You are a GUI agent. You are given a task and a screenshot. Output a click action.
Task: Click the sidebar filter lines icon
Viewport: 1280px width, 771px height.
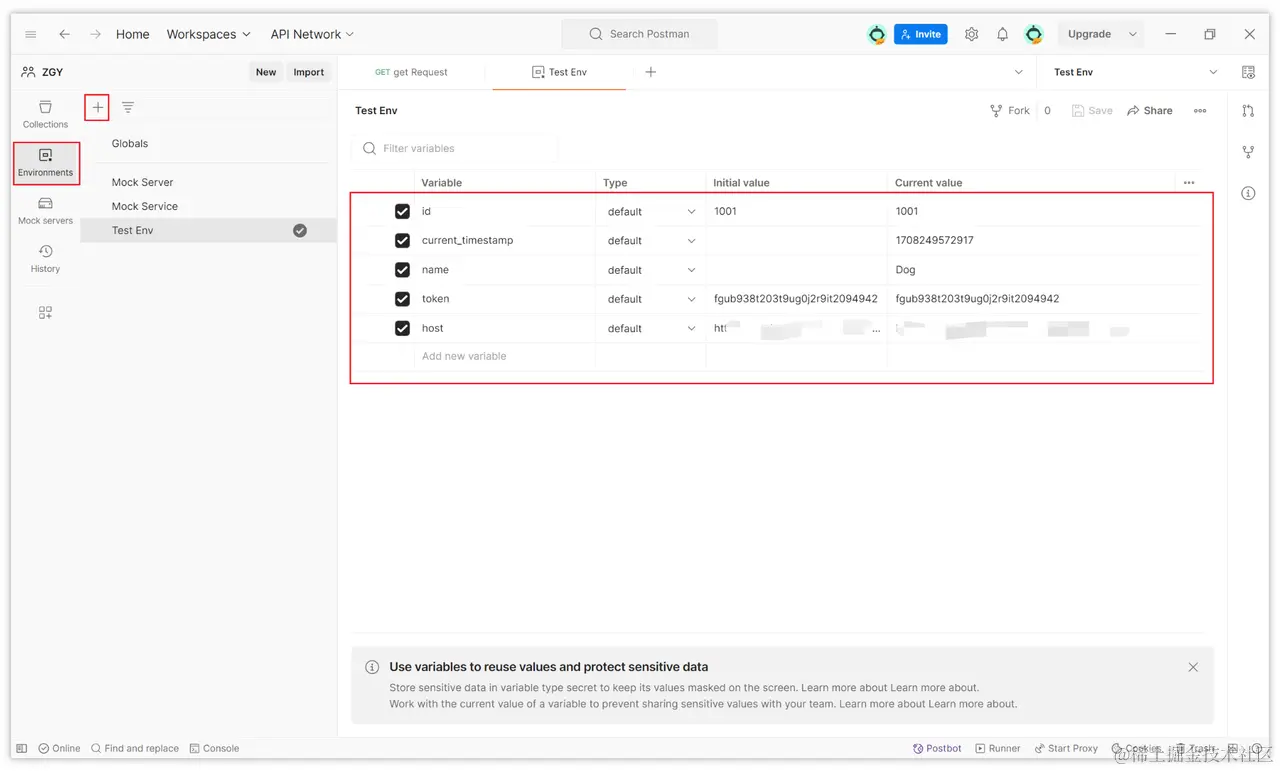128,107
